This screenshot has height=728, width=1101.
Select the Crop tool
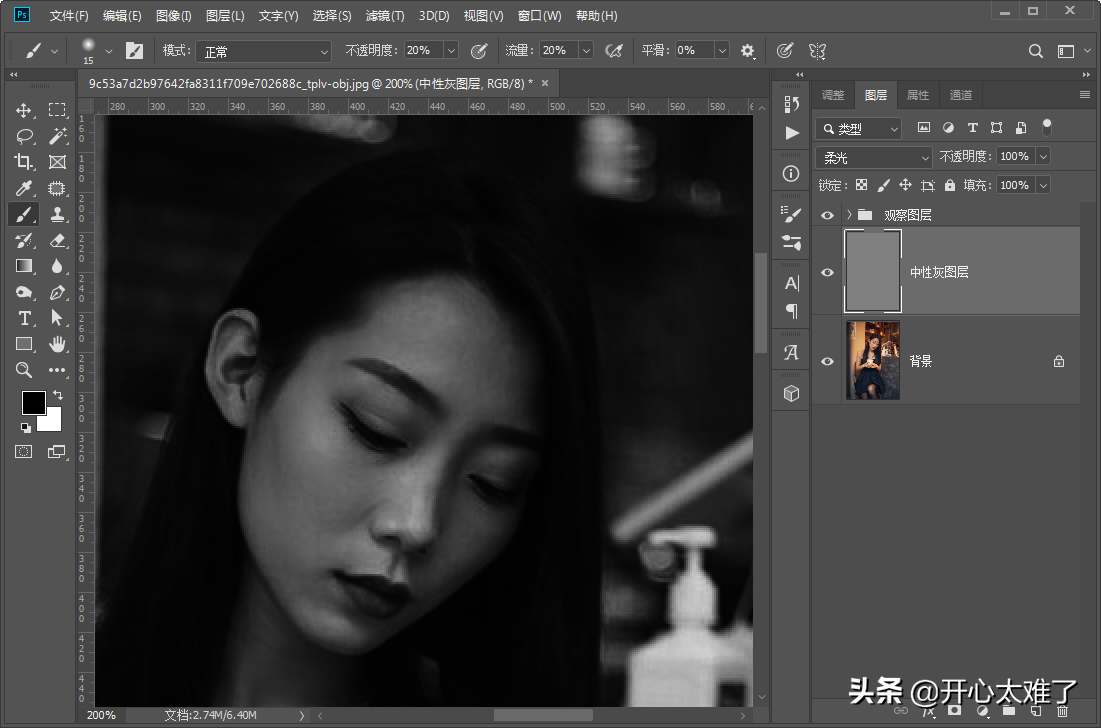click(x=24, y=162)
